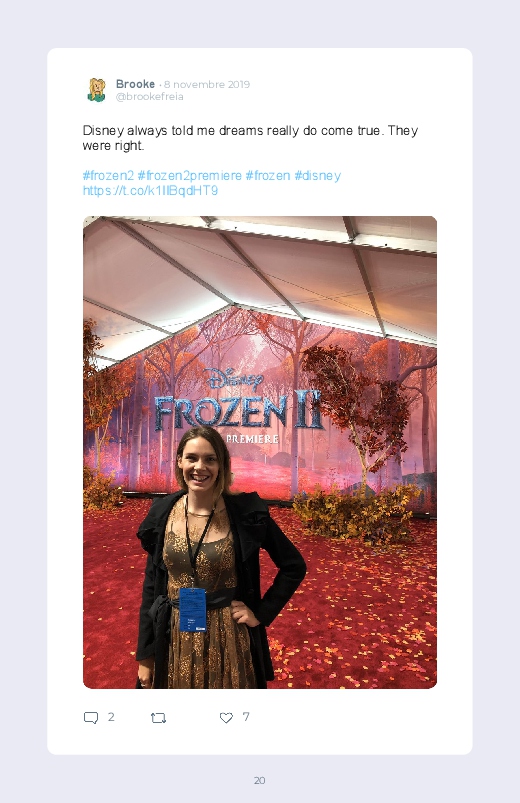Select the #frozen hashtag
Image resolution: width=520 pixels, height=803 pixels.
click(x=267, y=175)
